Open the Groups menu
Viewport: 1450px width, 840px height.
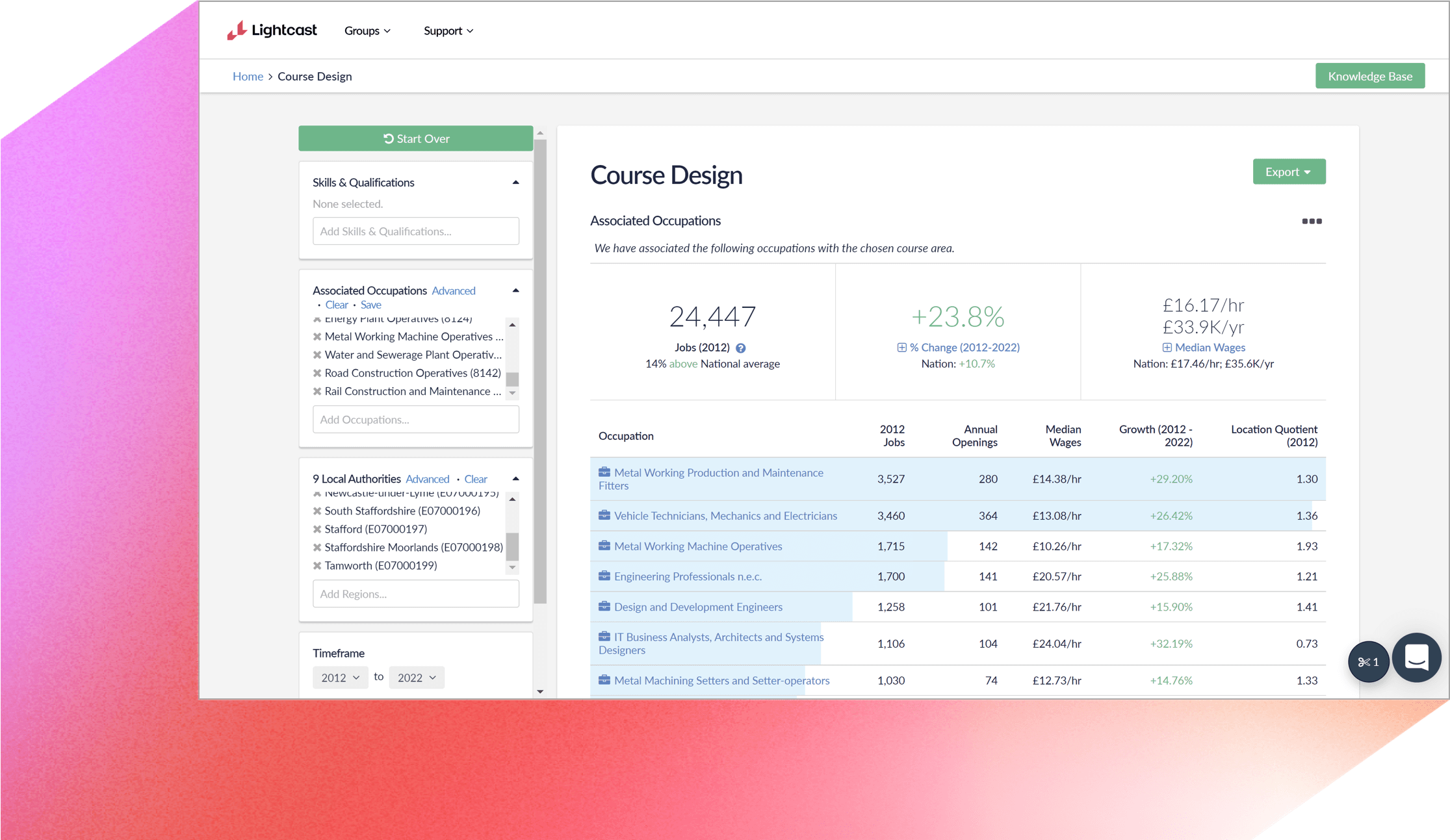pyautogui.click(x=367, y=31)
